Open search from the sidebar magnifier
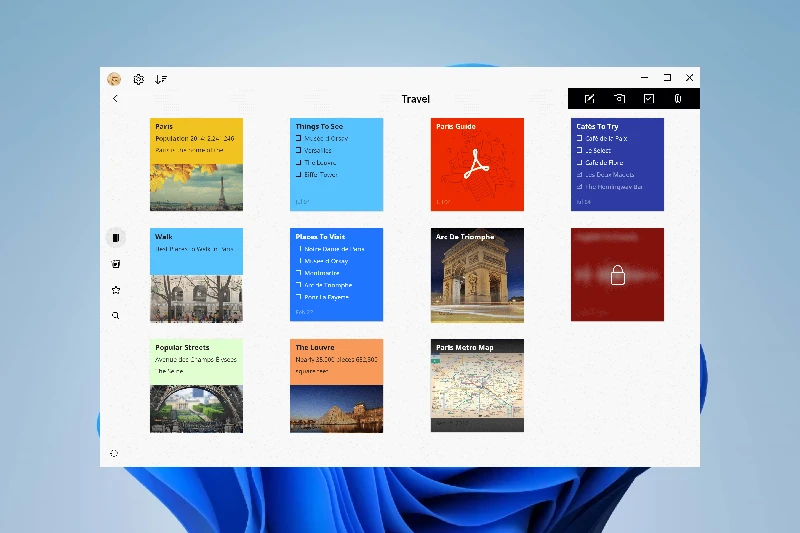This screenshot has height=533, width=800. click(116, 315)
